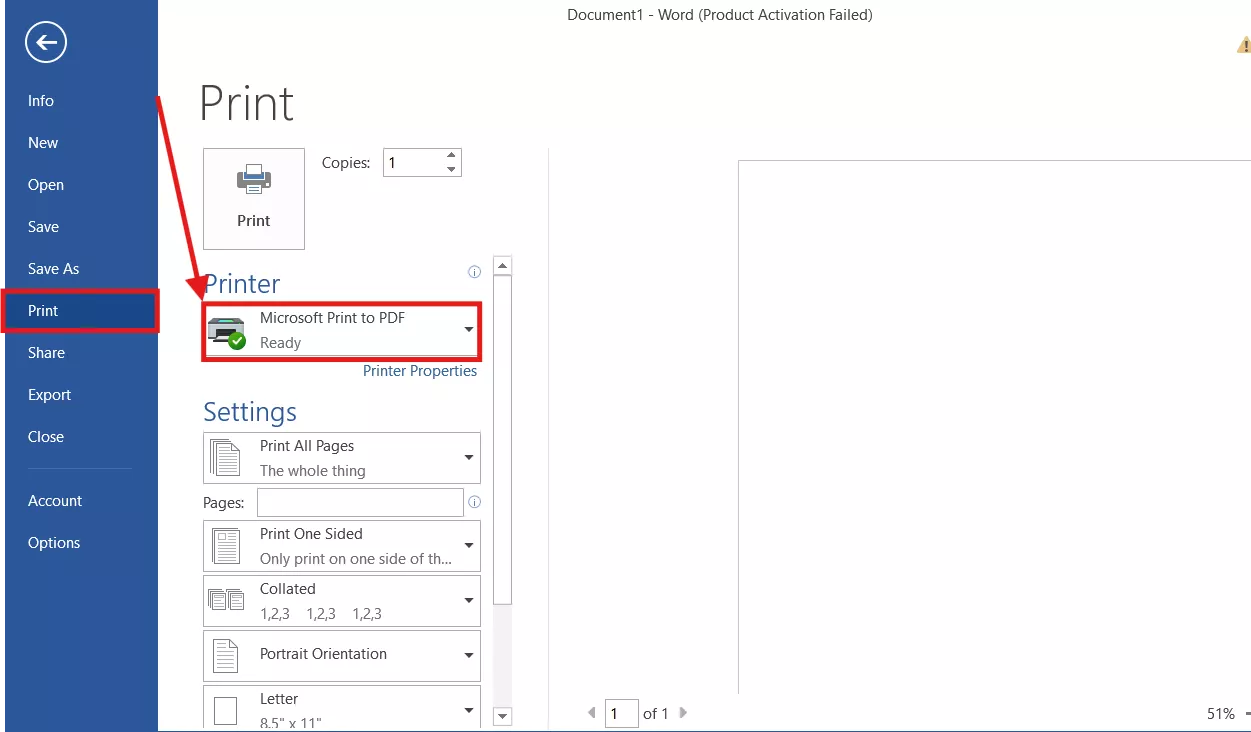Click the large printer icon on the Print button
The image size is (1251, 732).
[253, 180]
